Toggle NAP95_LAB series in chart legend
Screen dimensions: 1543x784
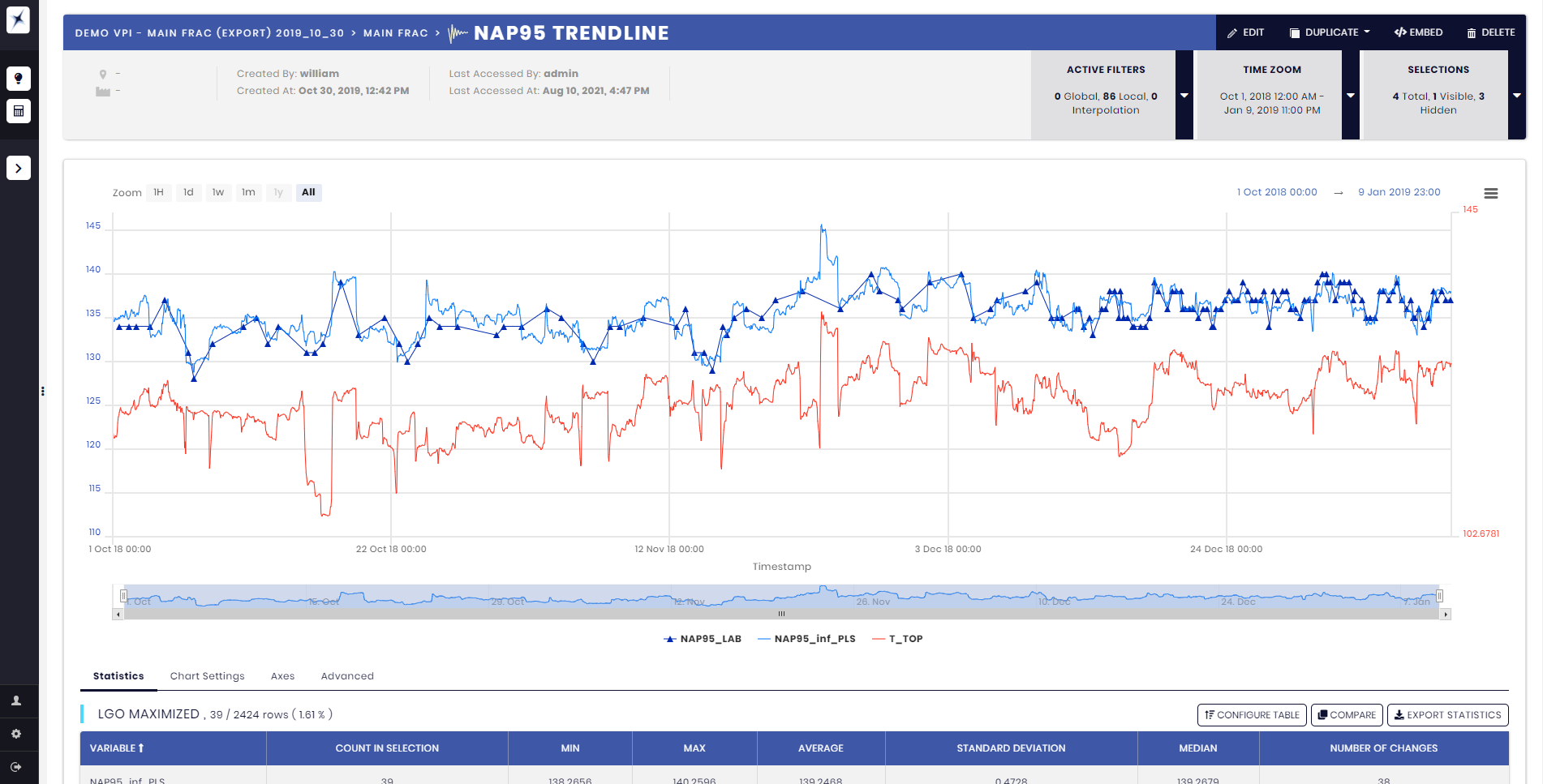click(703, 639)
